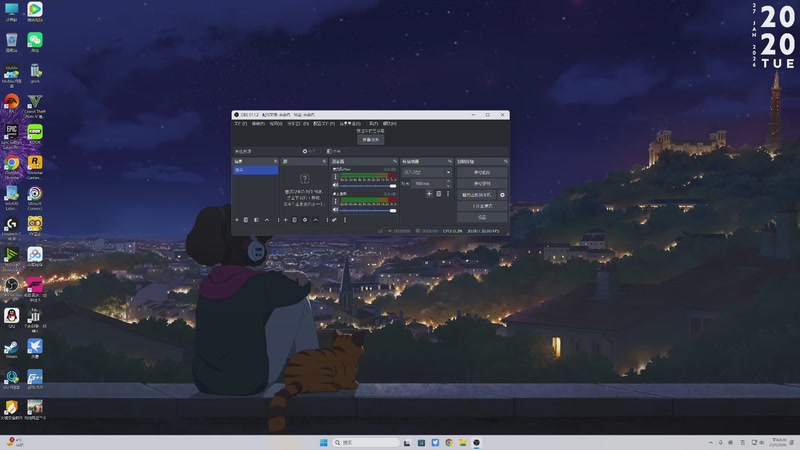
Task: Start the virtual camera
Action: (x=477, y=195)
